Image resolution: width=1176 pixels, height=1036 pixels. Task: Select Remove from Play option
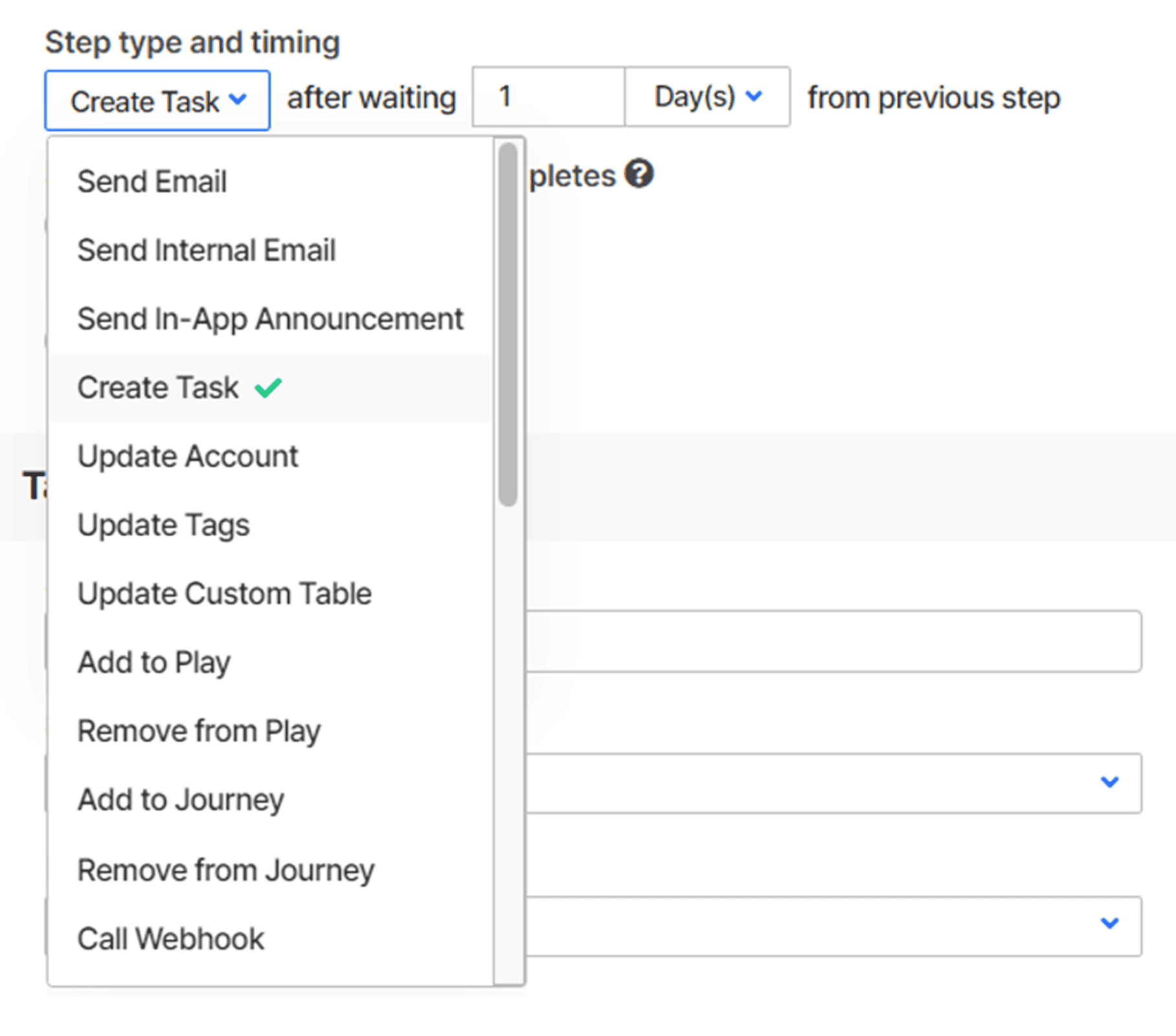(199, 731)
